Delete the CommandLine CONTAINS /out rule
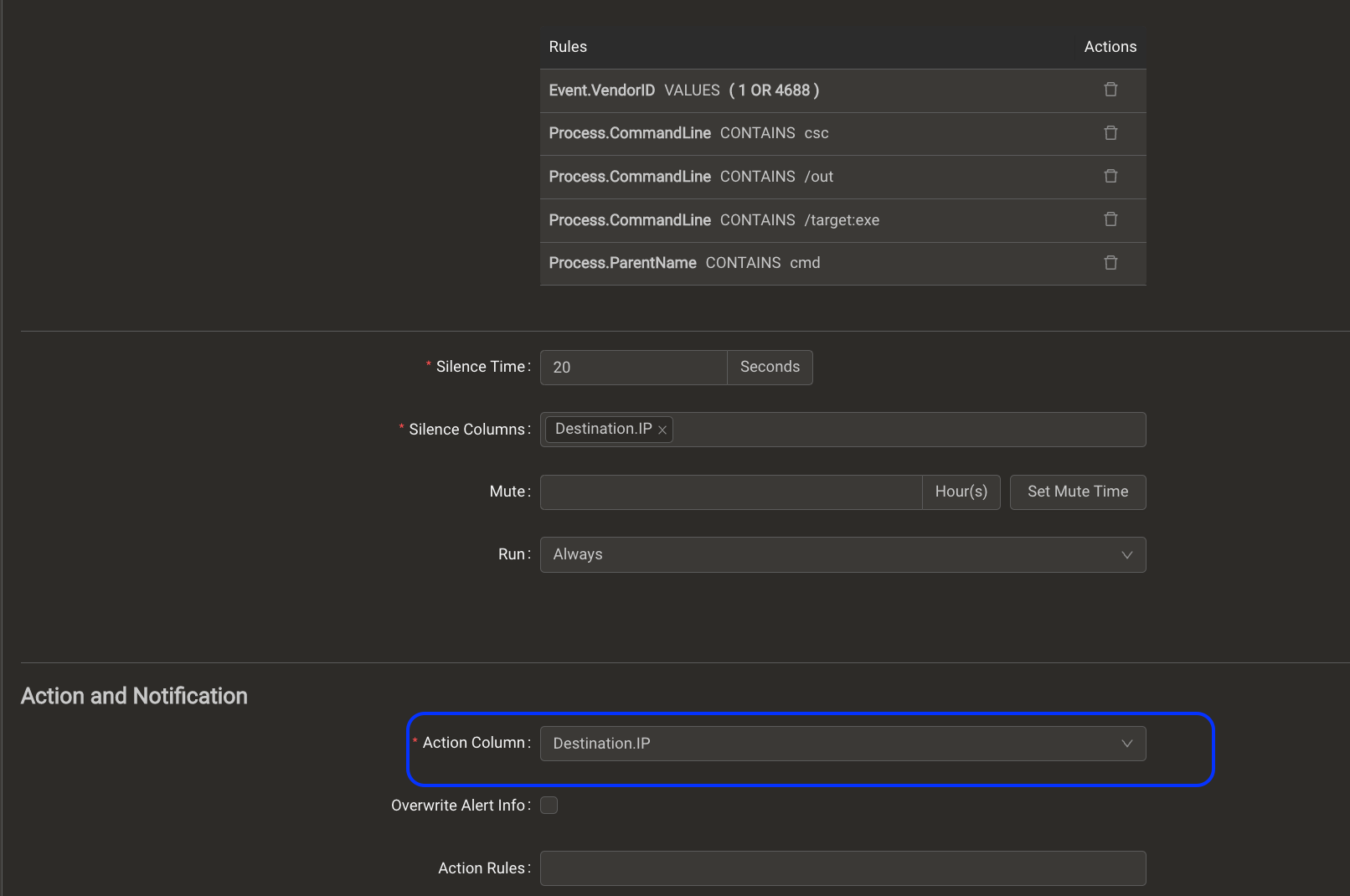This screenshot has height=896, width=1350. click(1110, 176)
